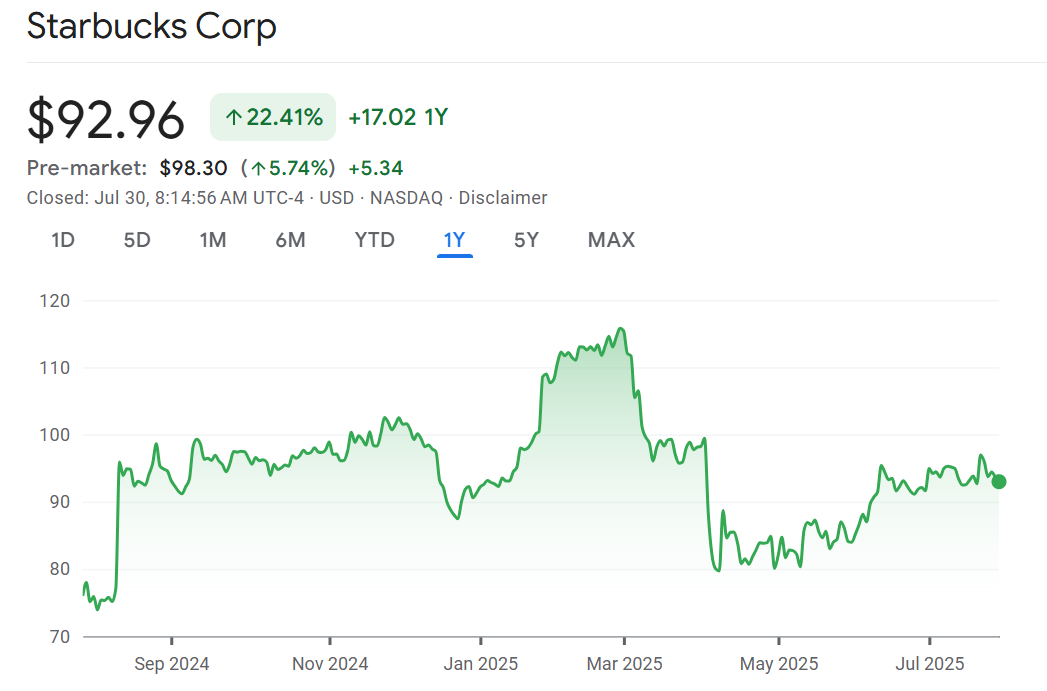
Task: Switch chart to 5Y range
Action: pos(526,240)
